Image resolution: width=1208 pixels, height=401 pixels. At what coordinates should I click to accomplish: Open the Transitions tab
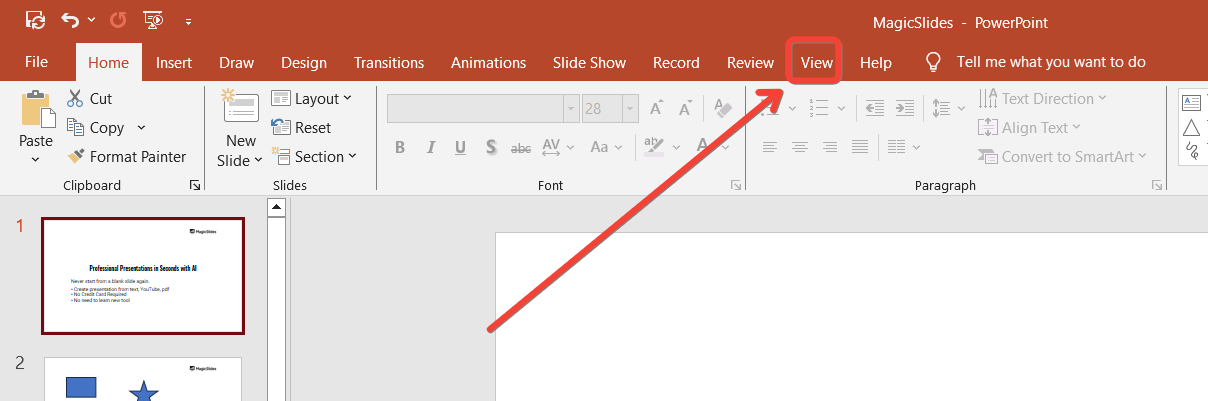(389, 62)
